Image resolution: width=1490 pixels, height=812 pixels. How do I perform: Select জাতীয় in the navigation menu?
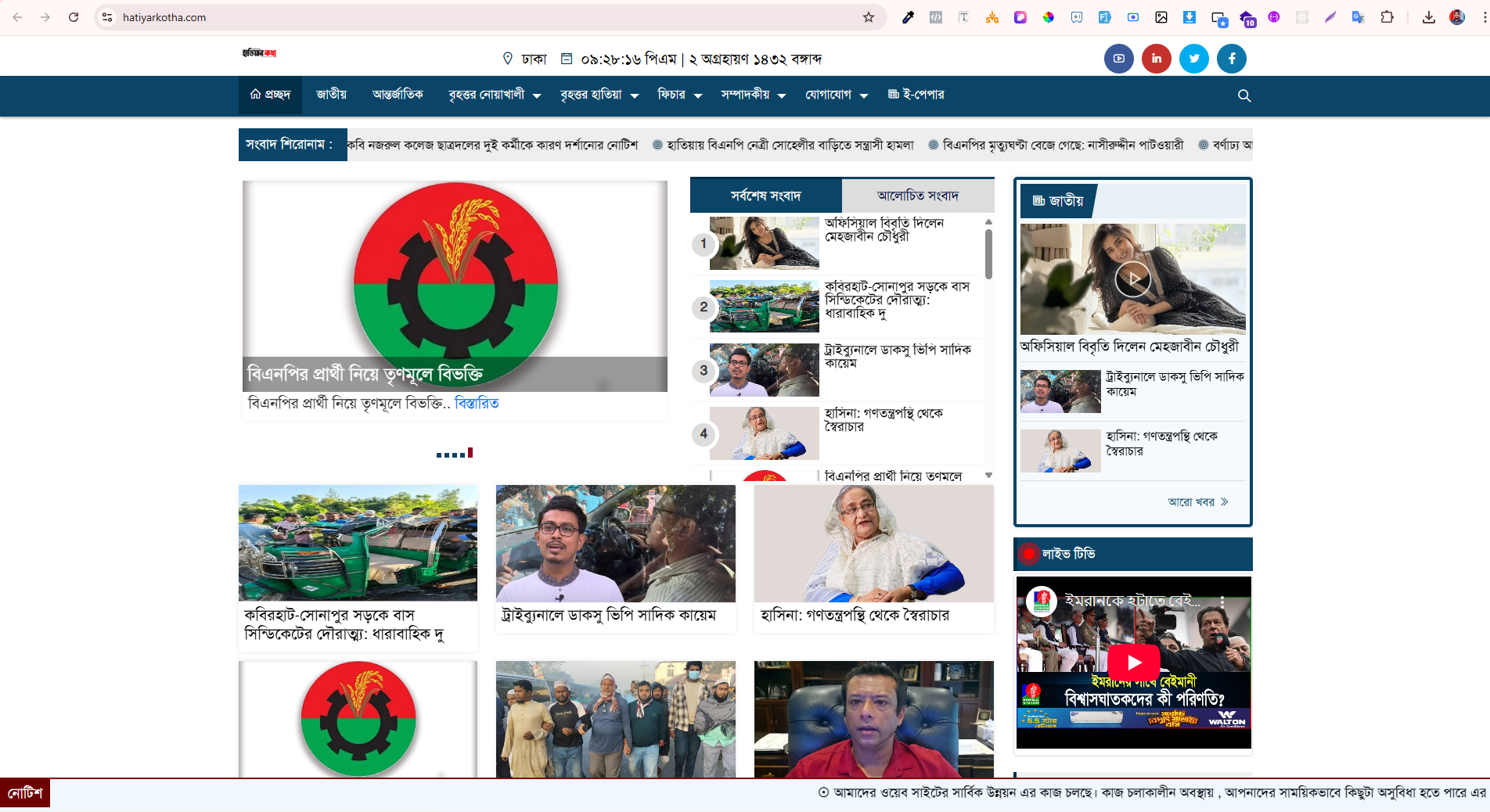coord(330,95)
